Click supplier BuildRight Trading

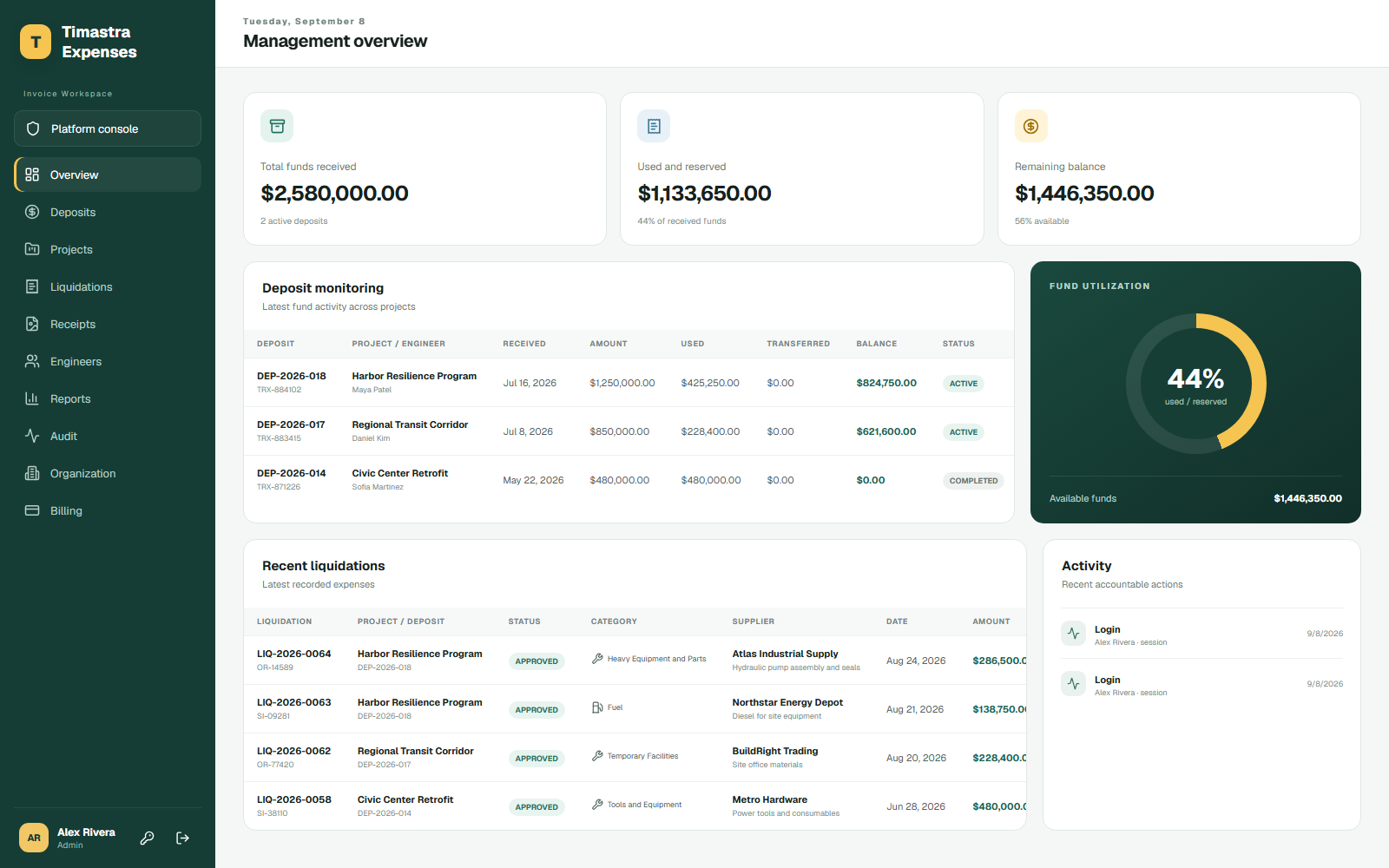775,751
